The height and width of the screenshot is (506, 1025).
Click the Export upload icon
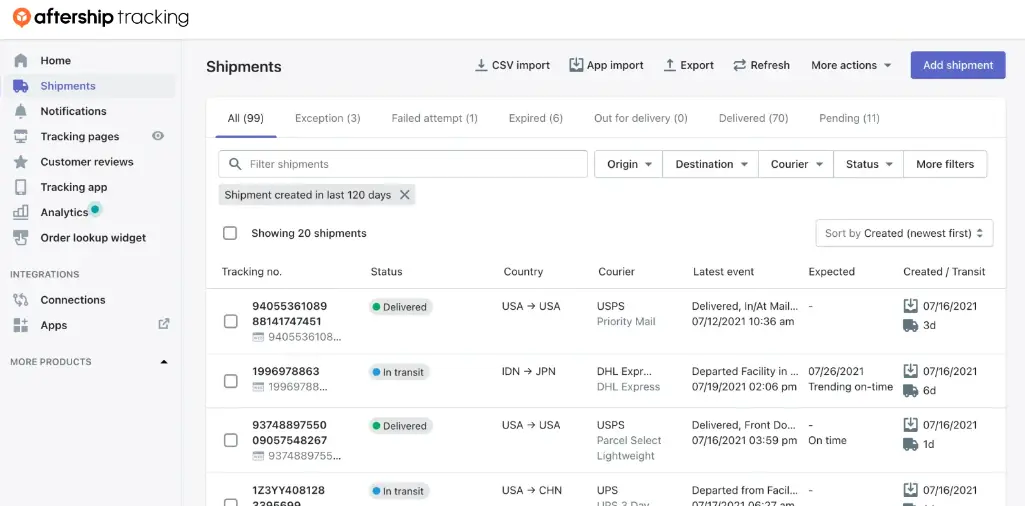tap(669, 65)
